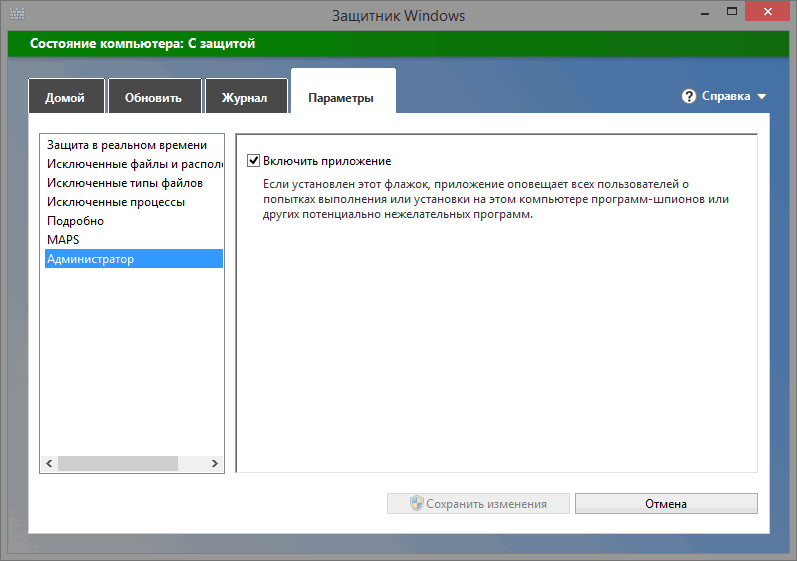Expand the Справка dropdown arrow
Image resolution: width=797 pixels, height=561 pixels.
coord(761,97)
